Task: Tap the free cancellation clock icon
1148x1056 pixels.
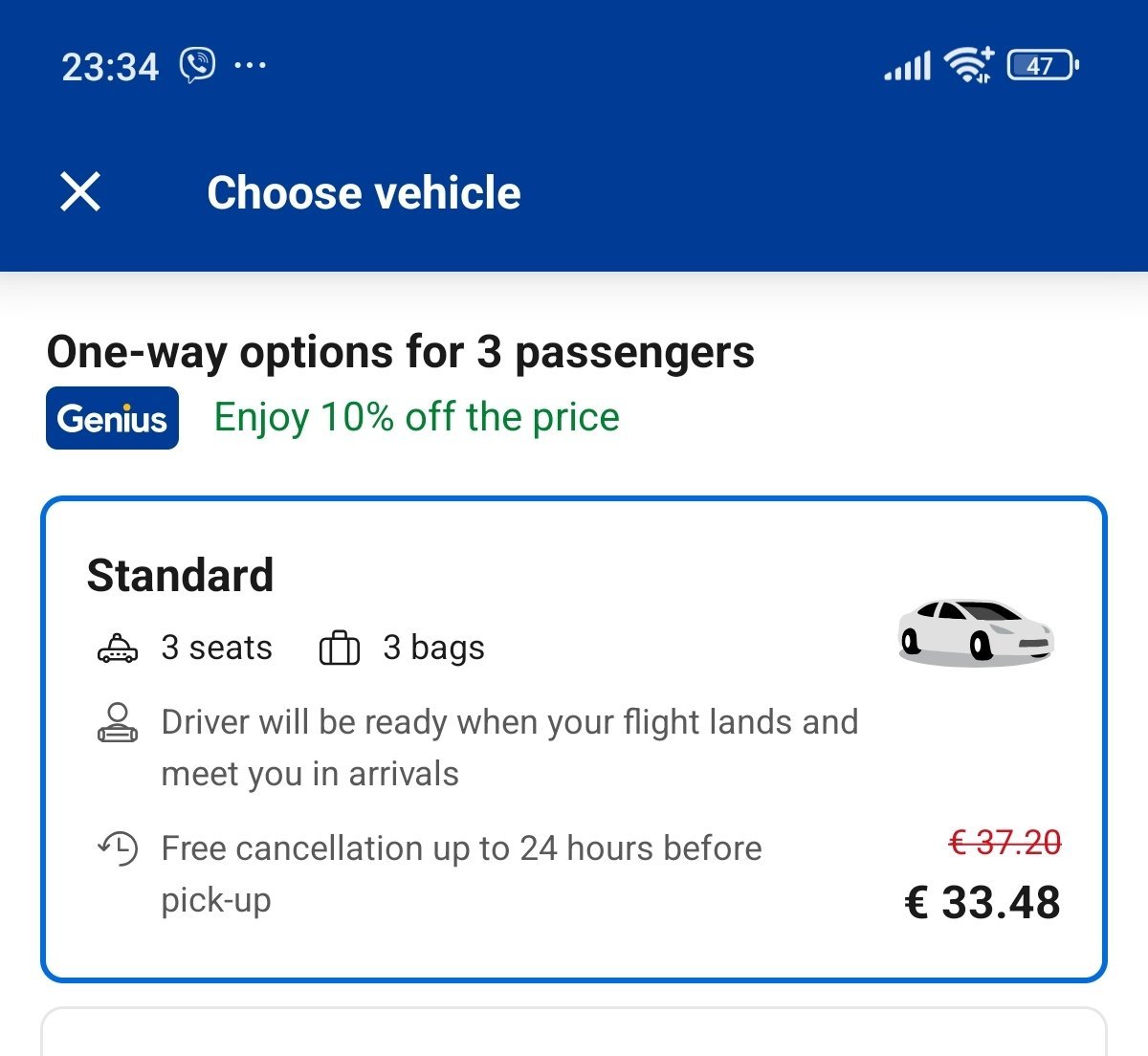Action: pyautogui.click(x=118, y=848)
